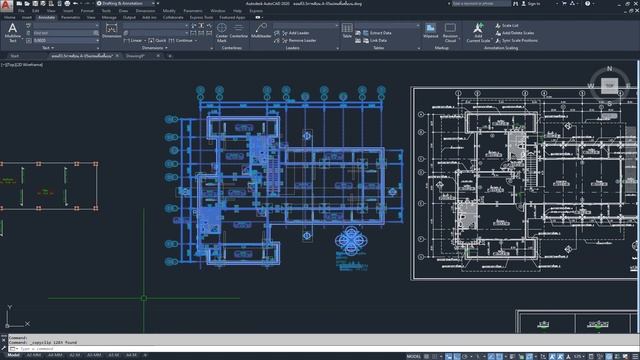Image resolution: width=640 pixels, height=360 pixels.
Task: Open the Linear dimension dropdown arrow
Action: 145,40
